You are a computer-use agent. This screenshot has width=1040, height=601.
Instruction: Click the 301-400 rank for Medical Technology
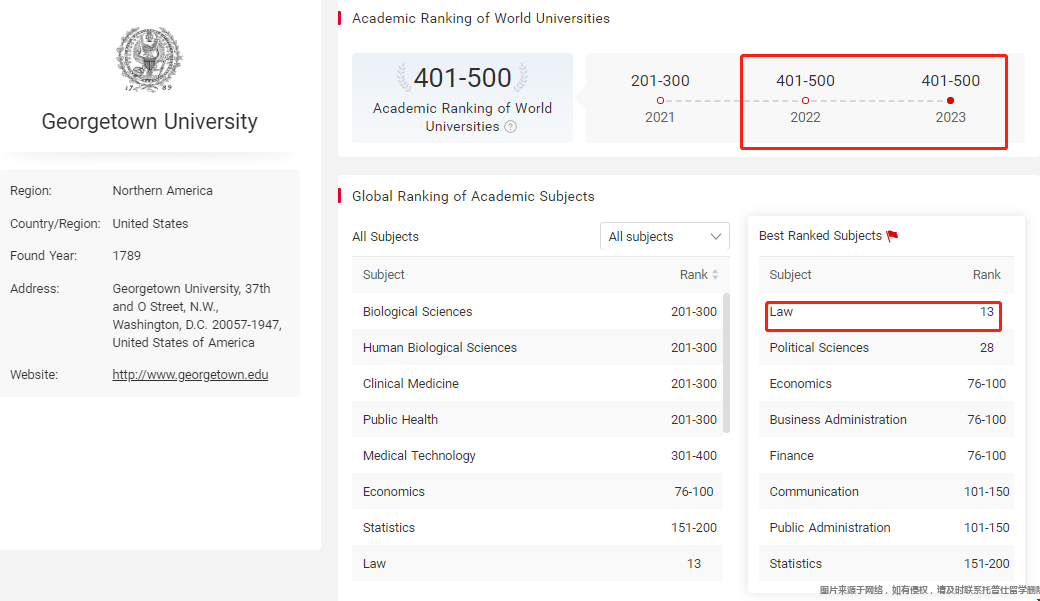(x=694, y=456)
